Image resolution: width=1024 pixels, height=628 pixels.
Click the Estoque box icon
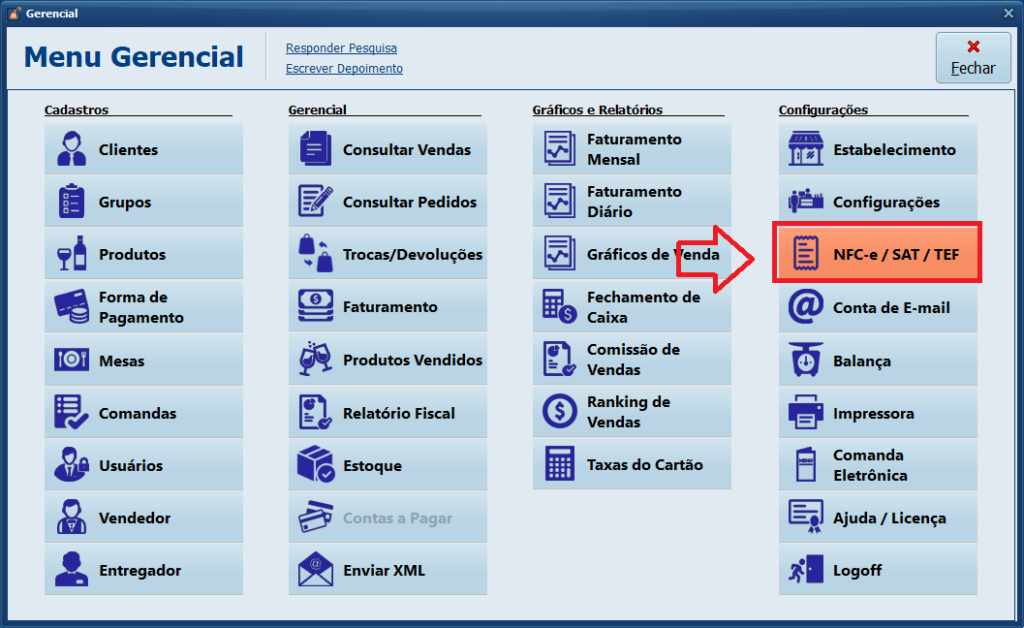[316, 464]
